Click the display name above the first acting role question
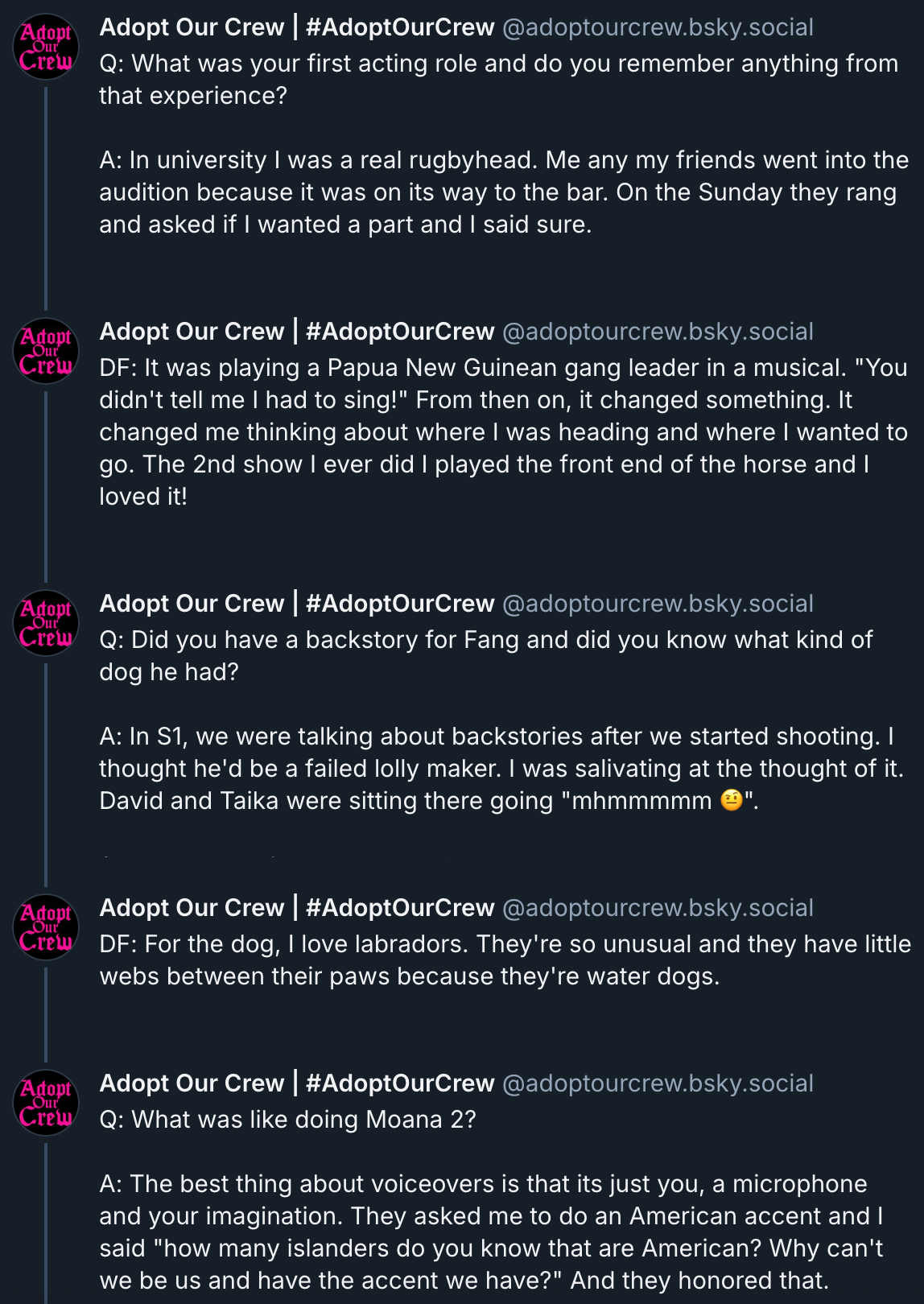Screen dimensions: 924x1304 coord(296,27)
